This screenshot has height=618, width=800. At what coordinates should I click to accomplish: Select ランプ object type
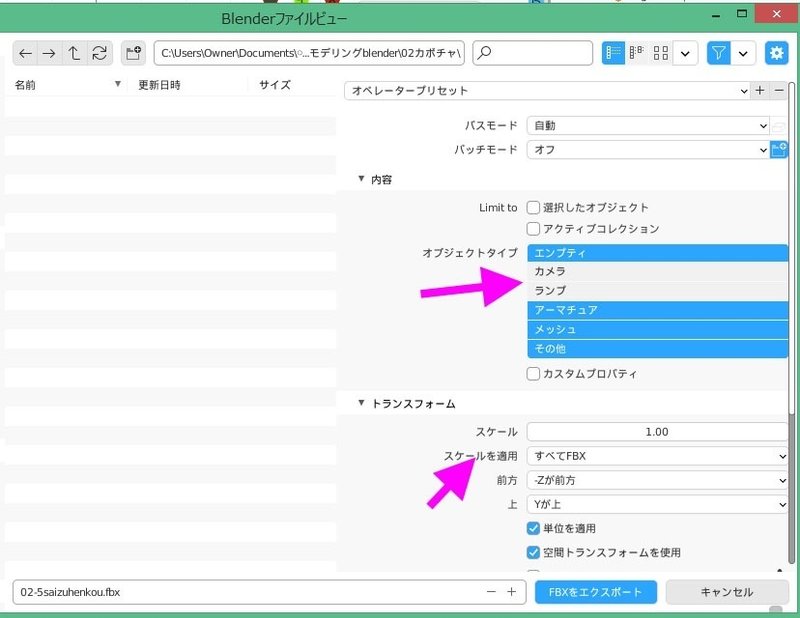[658, 291]
